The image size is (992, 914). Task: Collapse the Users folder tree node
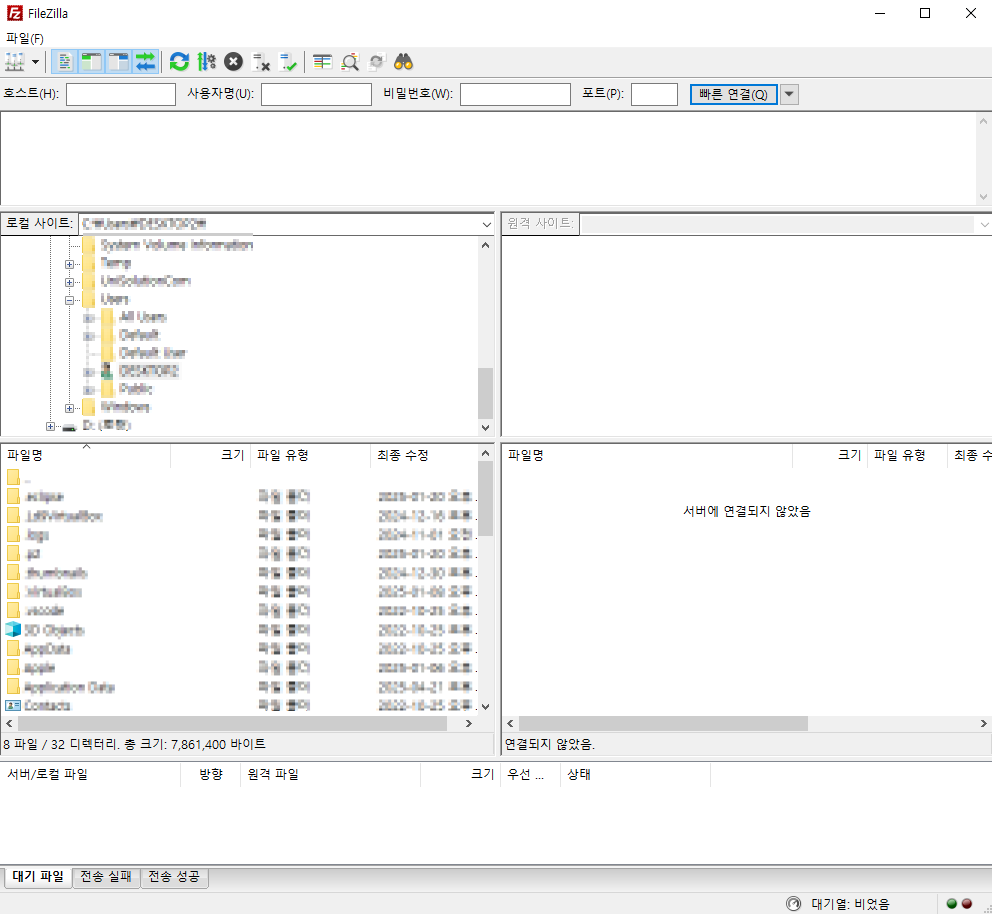(x=70, y=300)
